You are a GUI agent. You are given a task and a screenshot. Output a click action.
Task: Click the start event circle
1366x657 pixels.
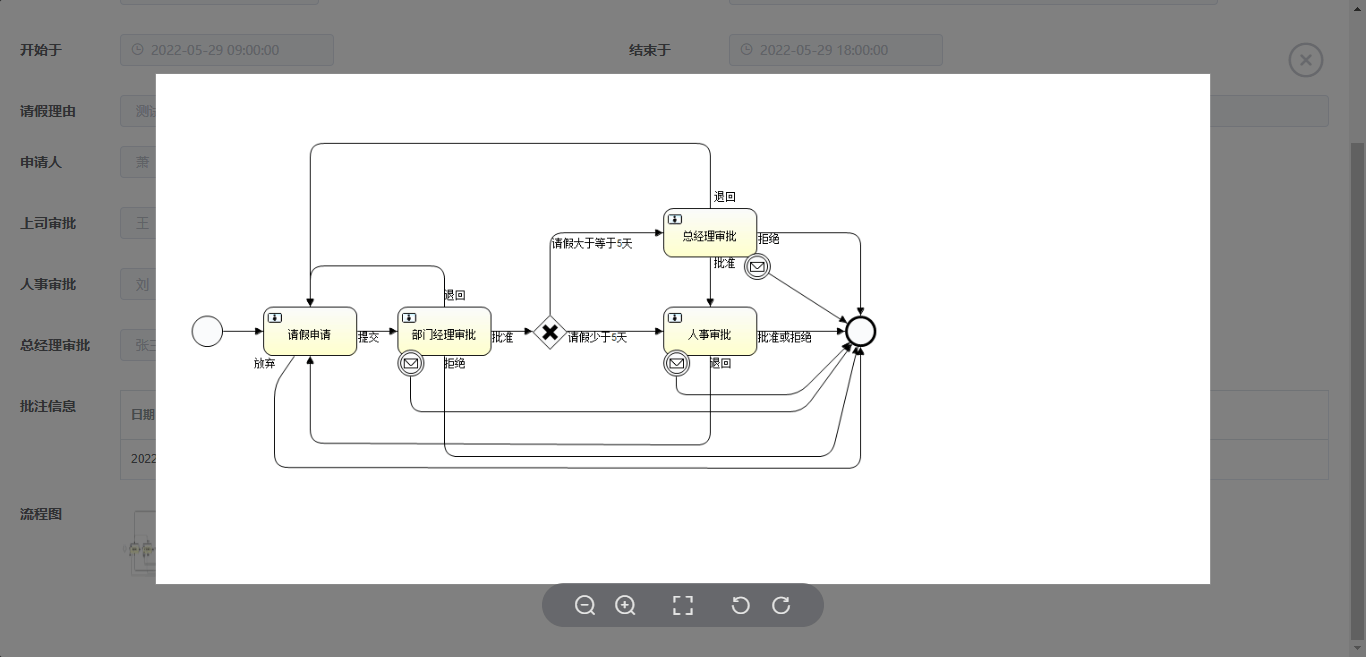(x=207, y=331)
